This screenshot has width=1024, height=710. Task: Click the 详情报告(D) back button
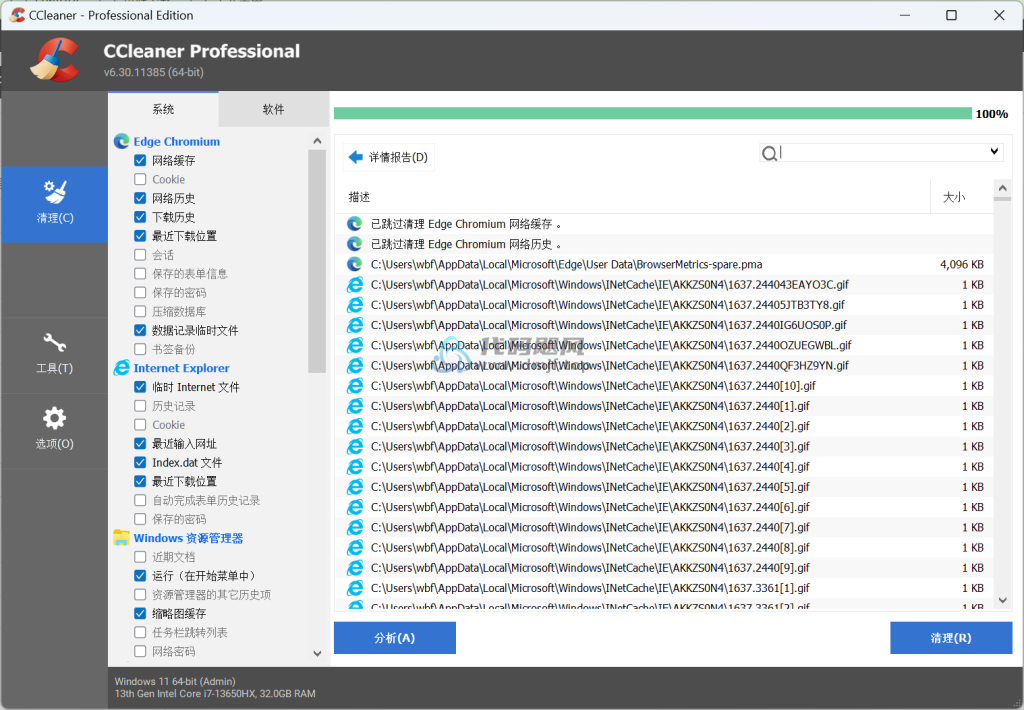(x=389, y=157)
